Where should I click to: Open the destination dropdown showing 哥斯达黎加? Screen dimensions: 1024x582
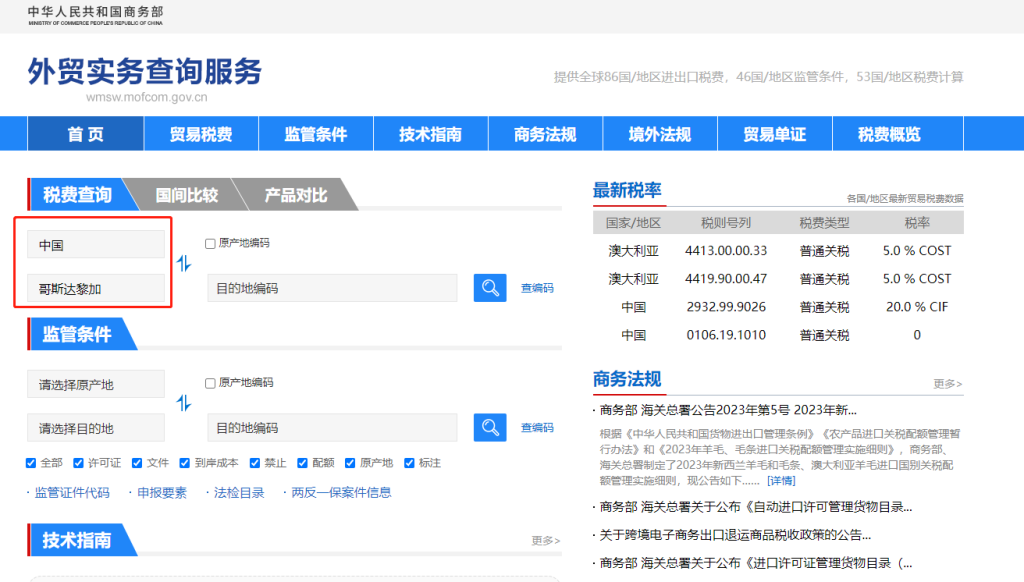tap(96, 289)
